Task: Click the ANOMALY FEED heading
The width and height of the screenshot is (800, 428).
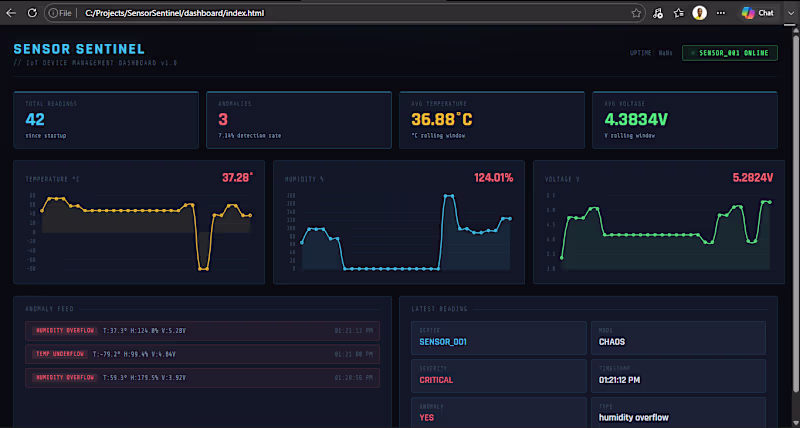Action: click(x=49, y=309)
